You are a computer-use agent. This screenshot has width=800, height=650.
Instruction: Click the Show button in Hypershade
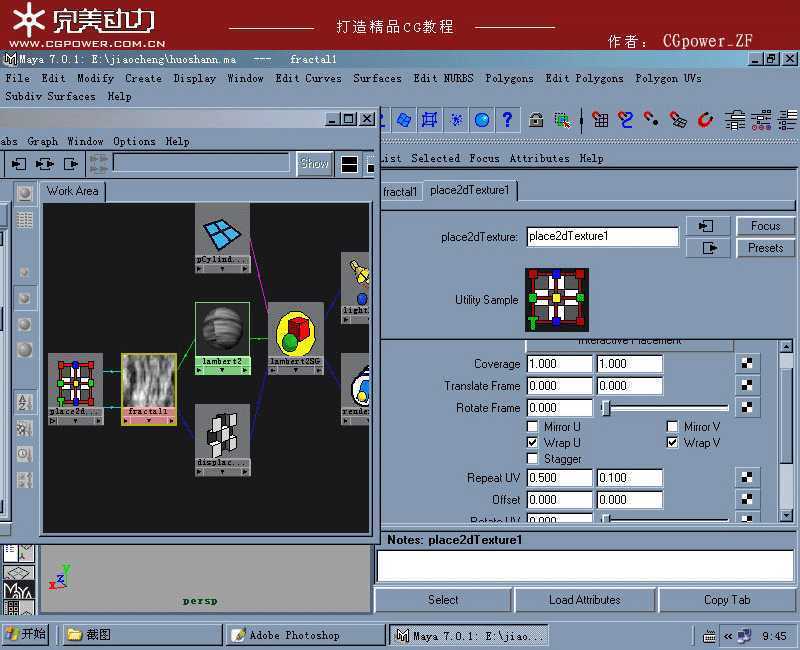coord(314,164)
